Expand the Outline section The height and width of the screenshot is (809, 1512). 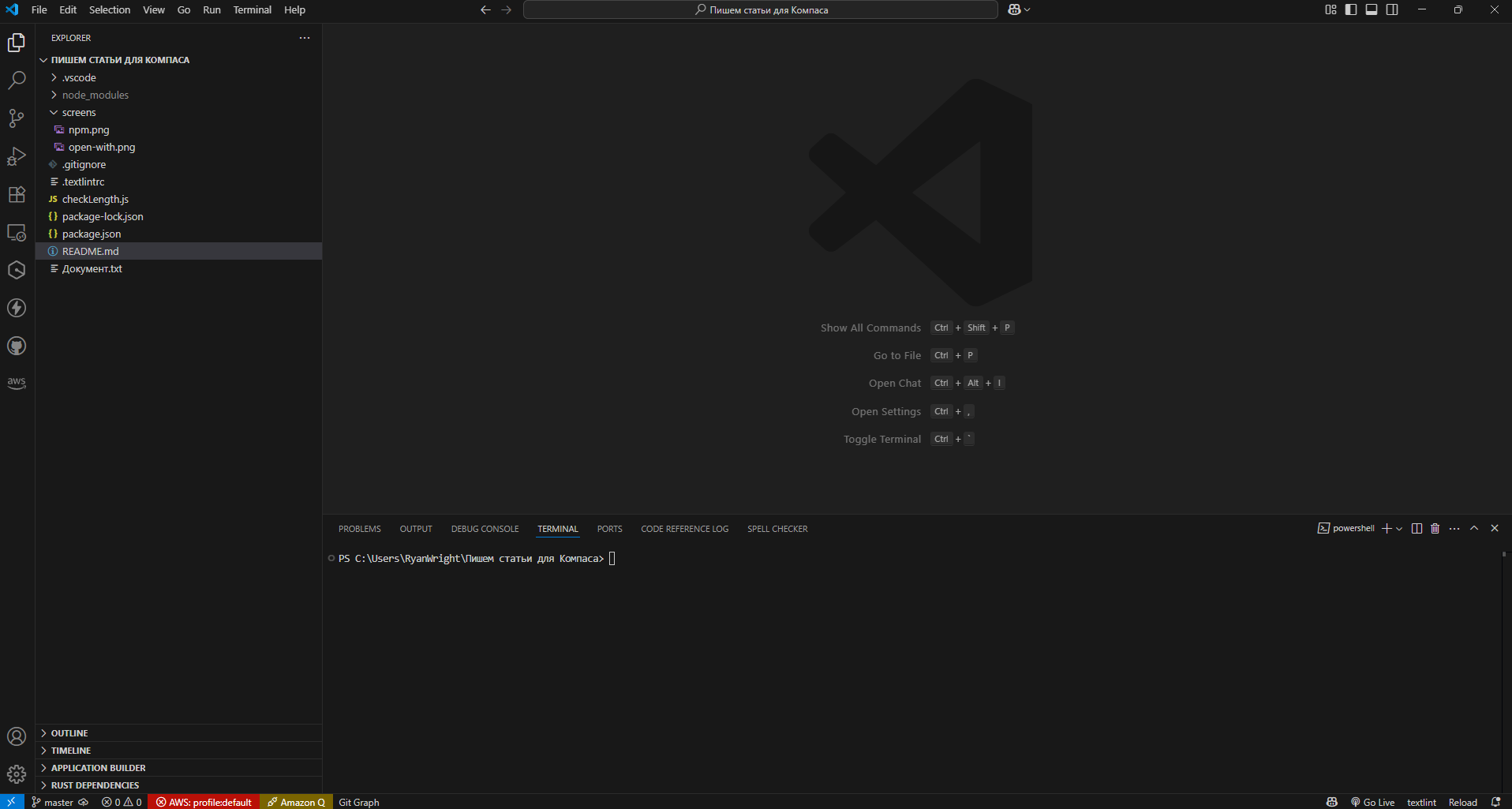(x=178, y=733)
